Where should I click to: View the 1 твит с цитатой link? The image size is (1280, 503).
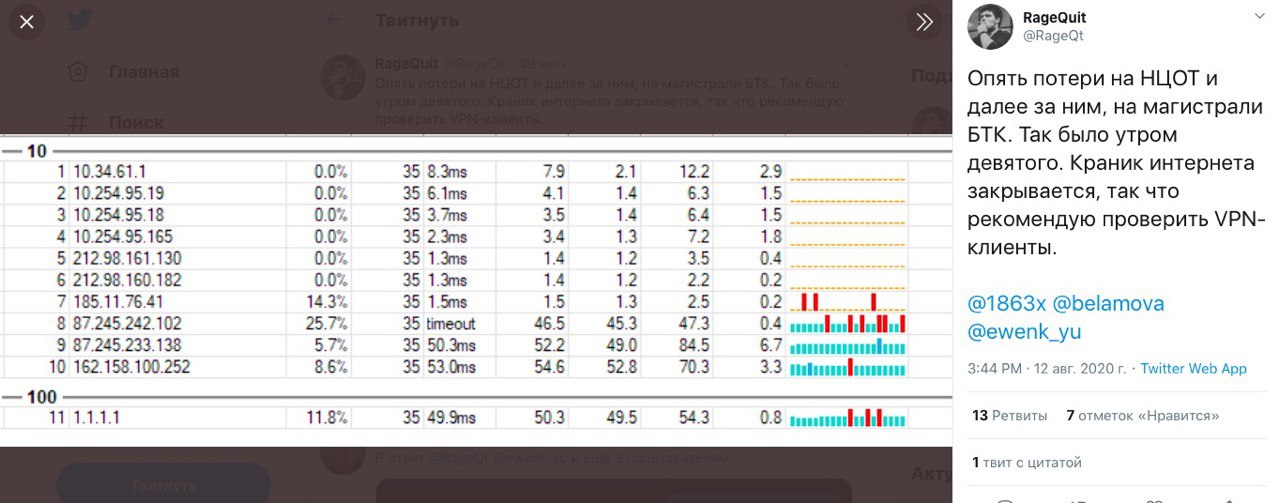(1026, 462)
